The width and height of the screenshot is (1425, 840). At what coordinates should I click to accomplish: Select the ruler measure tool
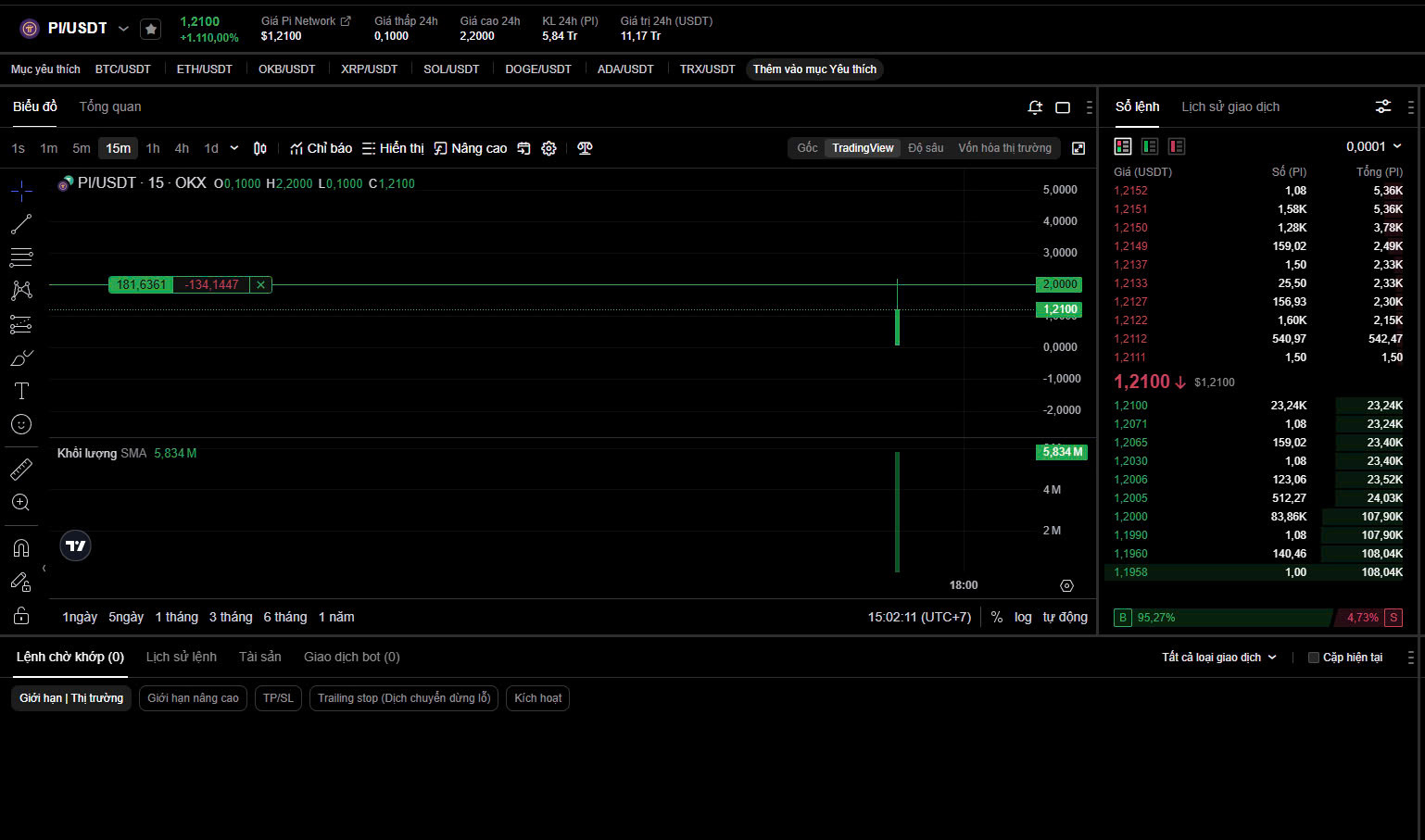pos(21,470)
